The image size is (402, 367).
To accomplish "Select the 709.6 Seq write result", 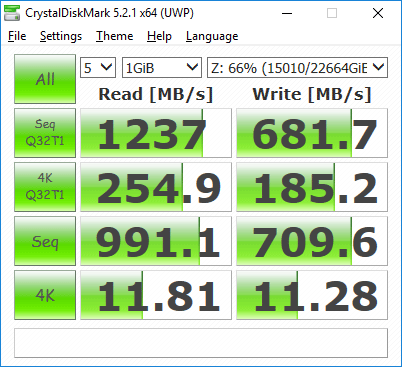I will pos(312,241).
